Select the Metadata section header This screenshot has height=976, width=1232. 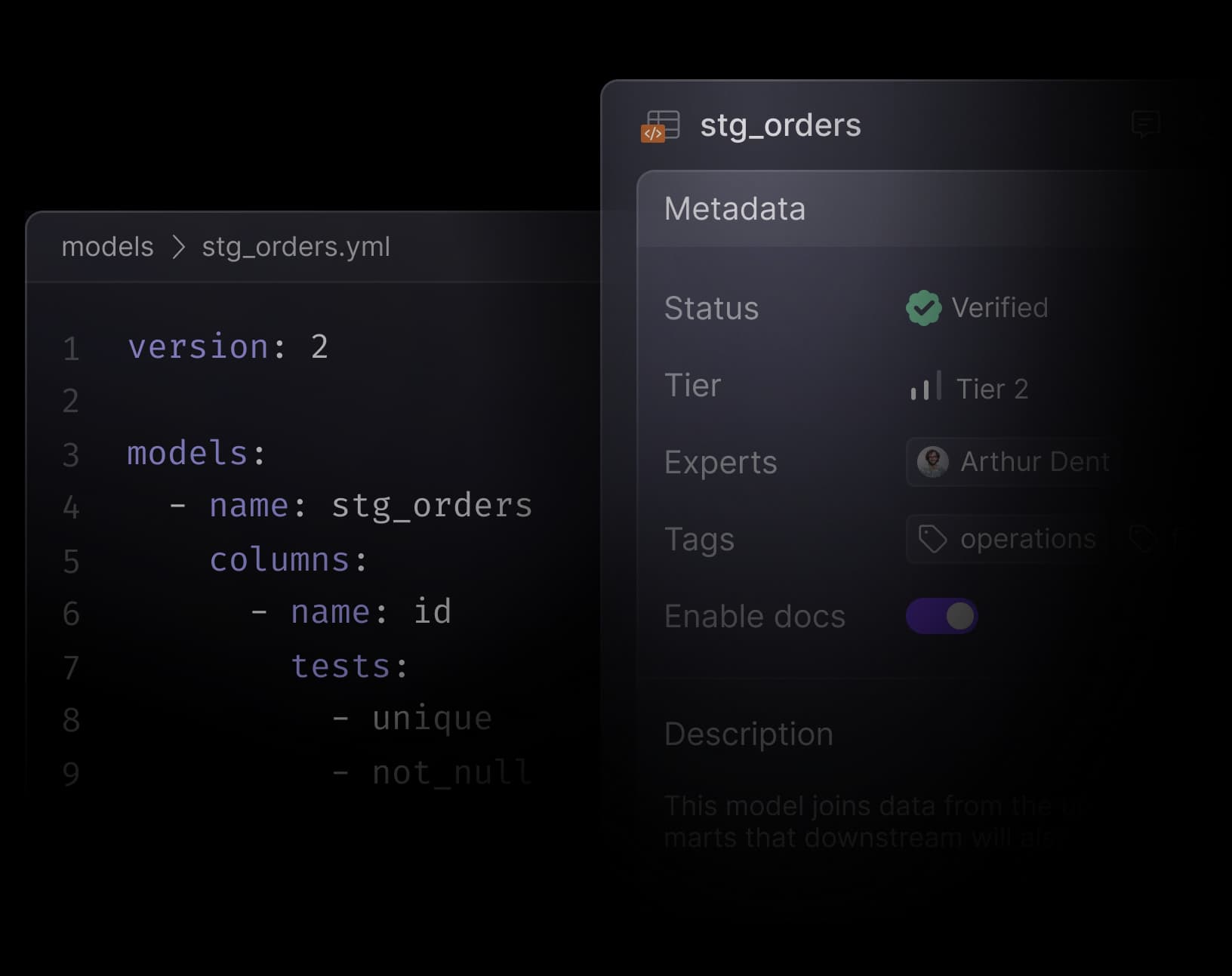pos(735,209)
